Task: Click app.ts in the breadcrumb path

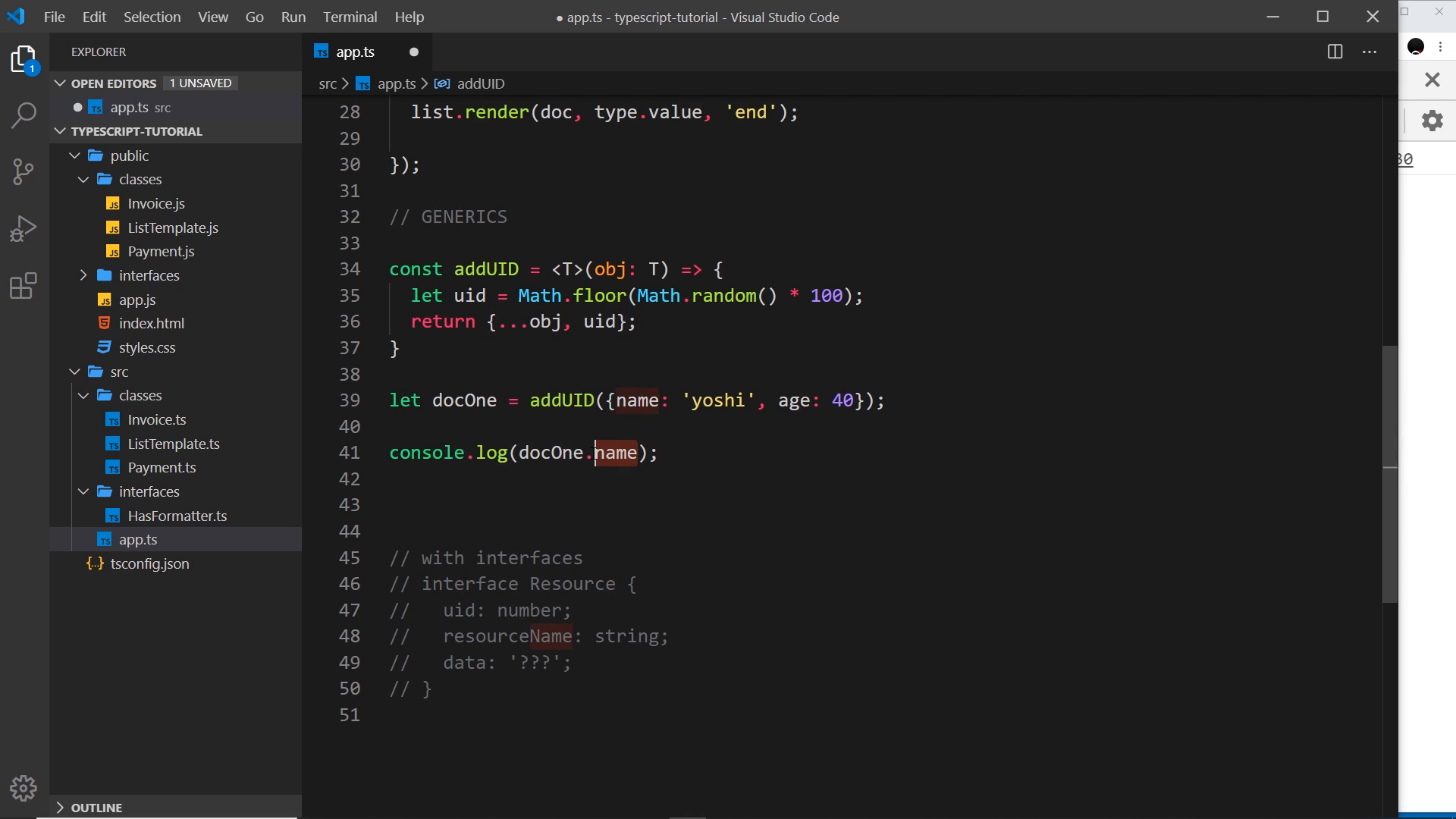Action: pyautogui.click(x=397, y=83)
